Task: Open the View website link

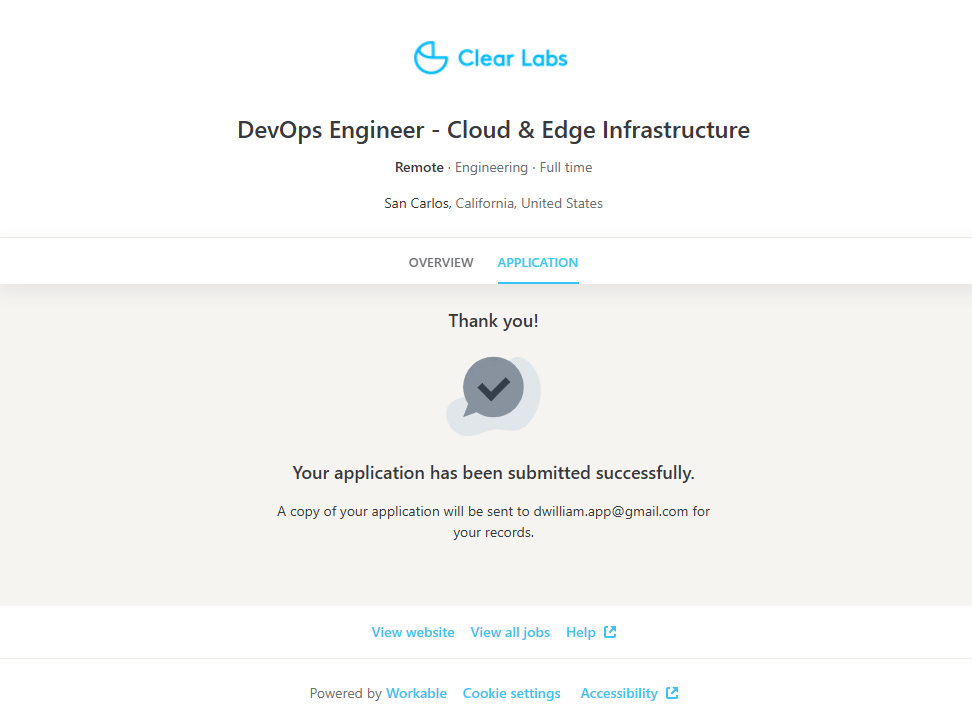Action: click(413, 633)
